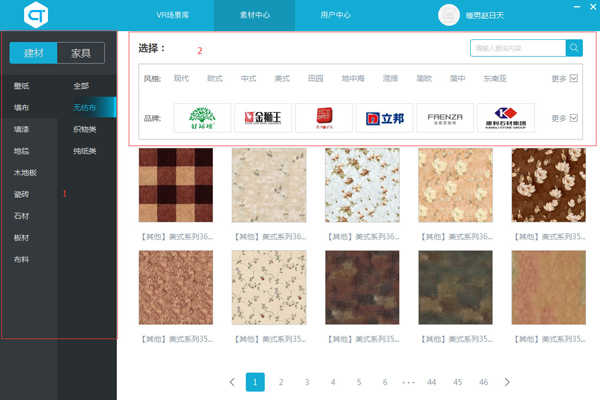Open the 用户中心 tab
The image size is (600, 400).
335,15
